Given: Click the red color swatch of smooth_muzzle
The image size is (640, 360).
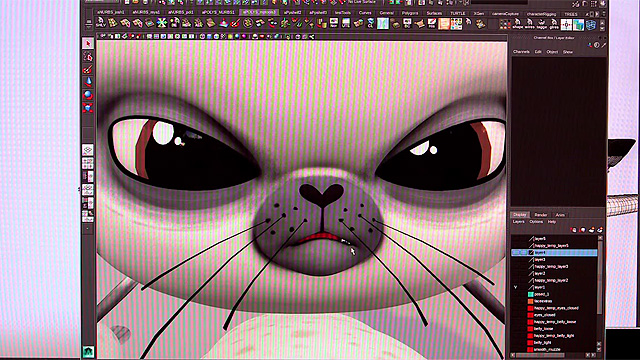Looking at the screenshot, I should click(x=530, y=349).
